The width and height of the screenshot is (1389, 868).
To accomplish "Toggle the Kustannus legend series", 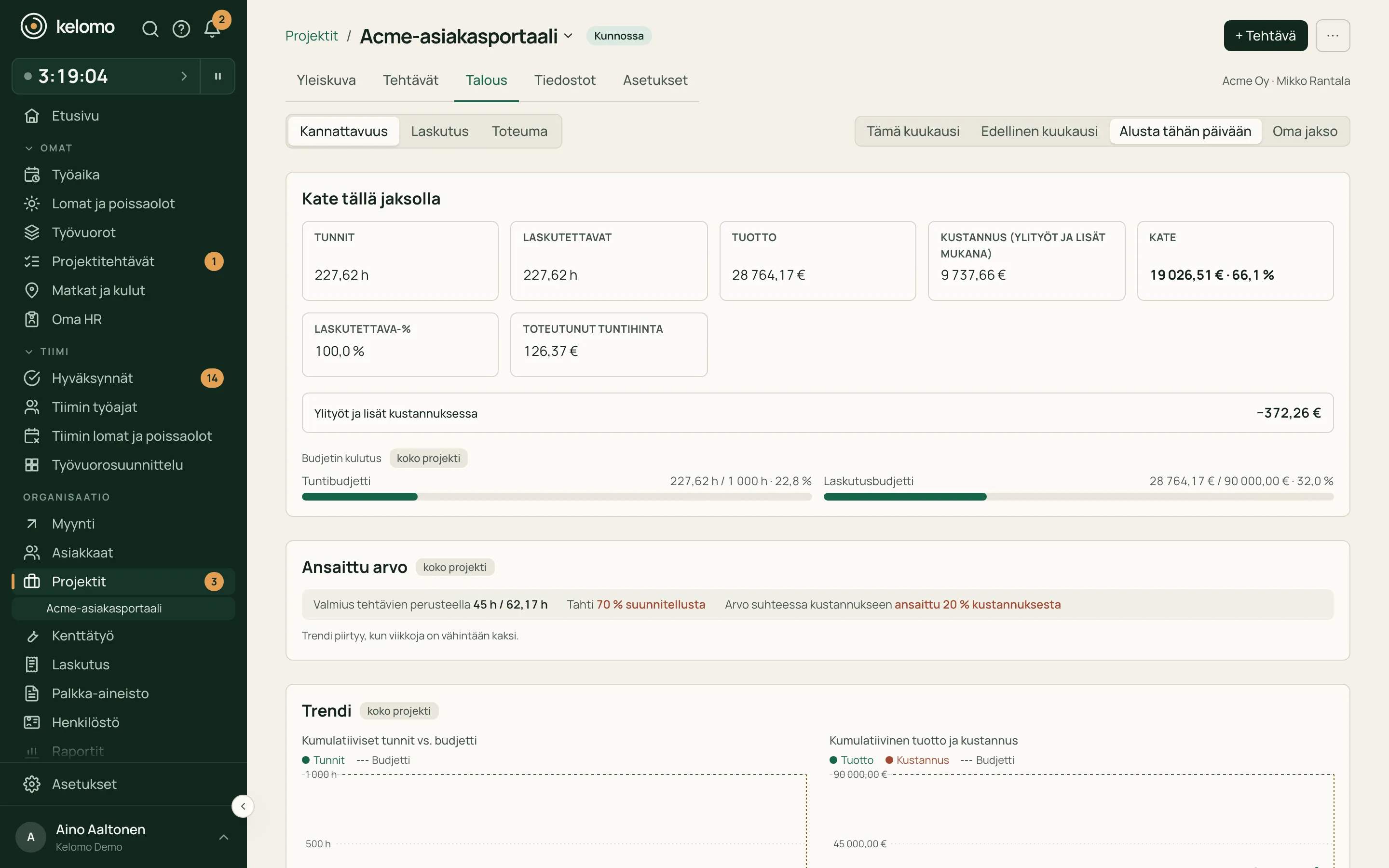I will (917, 759).
